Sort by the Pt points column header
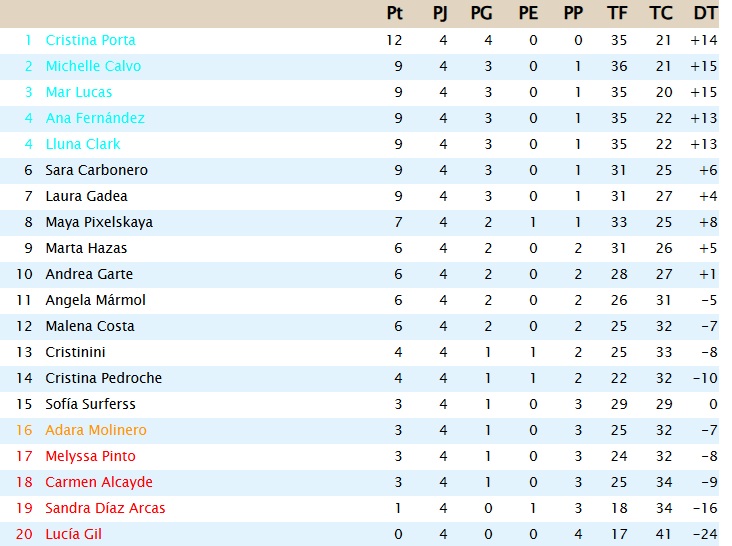732x546 pixels. tap(395, 13)
